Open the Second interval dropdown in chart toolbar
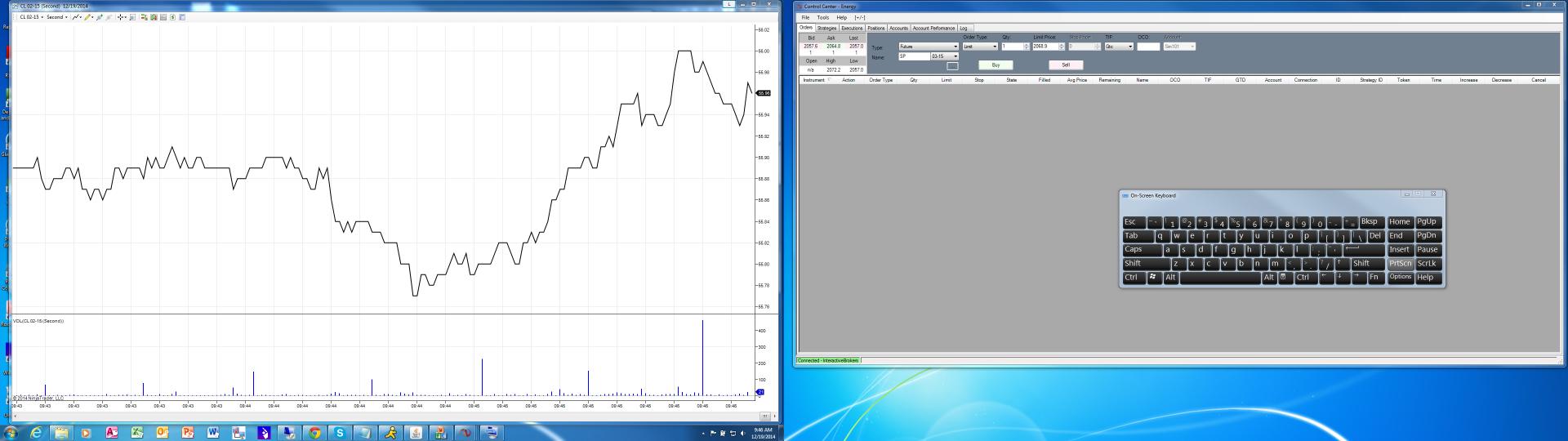Screen dimensions: 1568x441 (x=57, y=17)
